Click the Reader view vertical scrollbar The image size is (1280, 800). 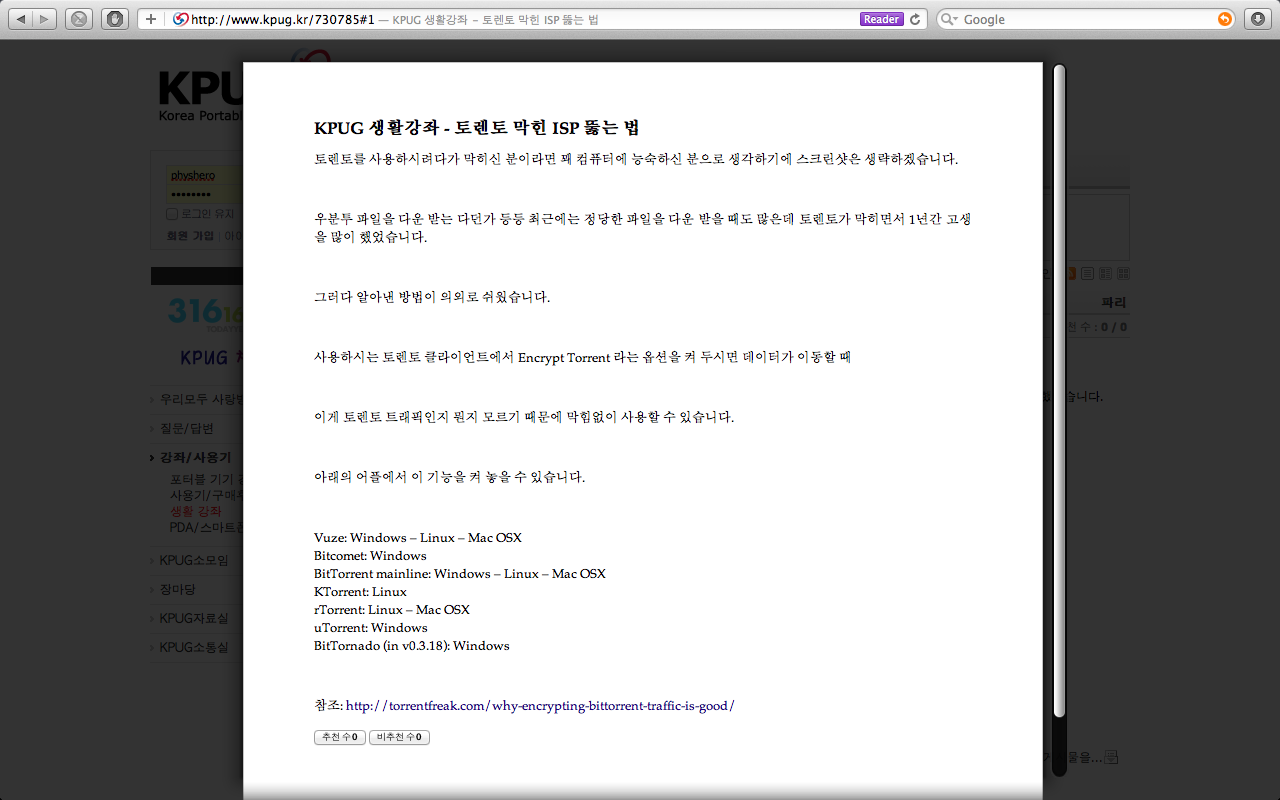[1059, 390]
